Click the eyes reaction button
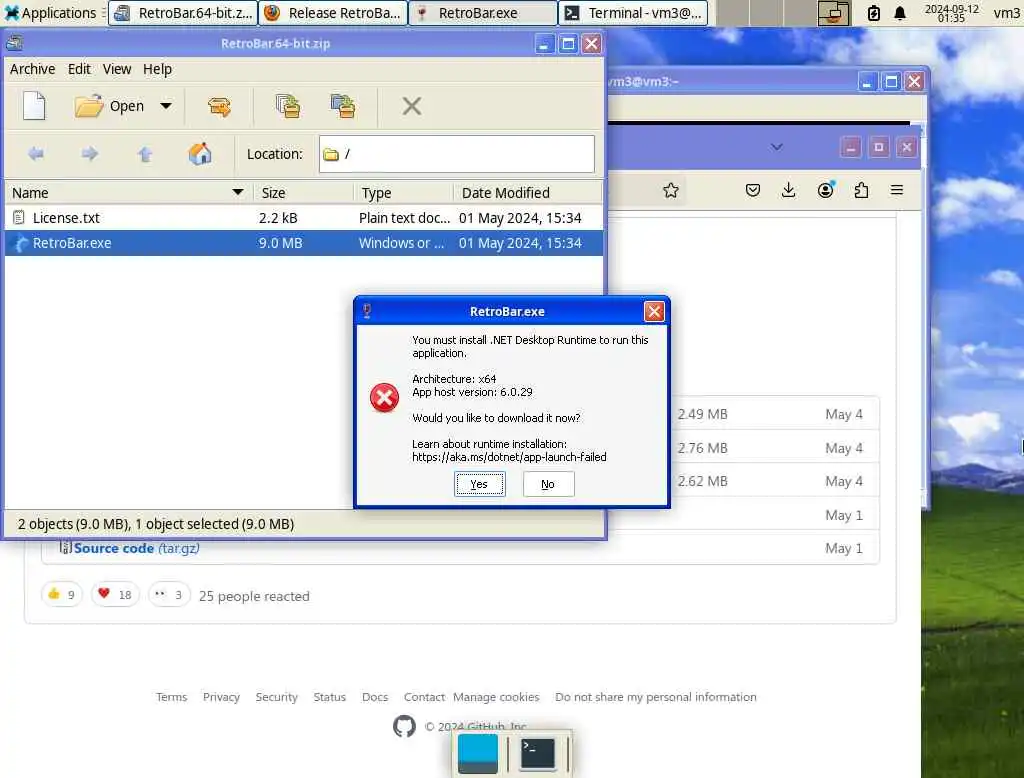The width and height of the screenshot is (1024, 778). point(169,594)
